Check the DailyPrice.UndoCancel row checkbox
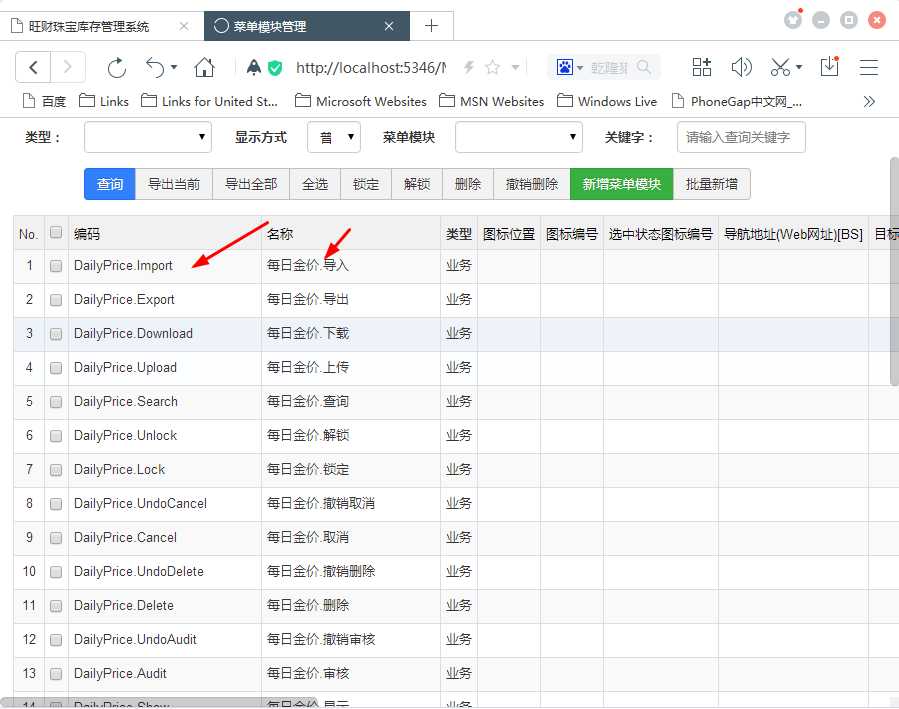The width and height of the screenshot is (899, 709). point(56,504)
